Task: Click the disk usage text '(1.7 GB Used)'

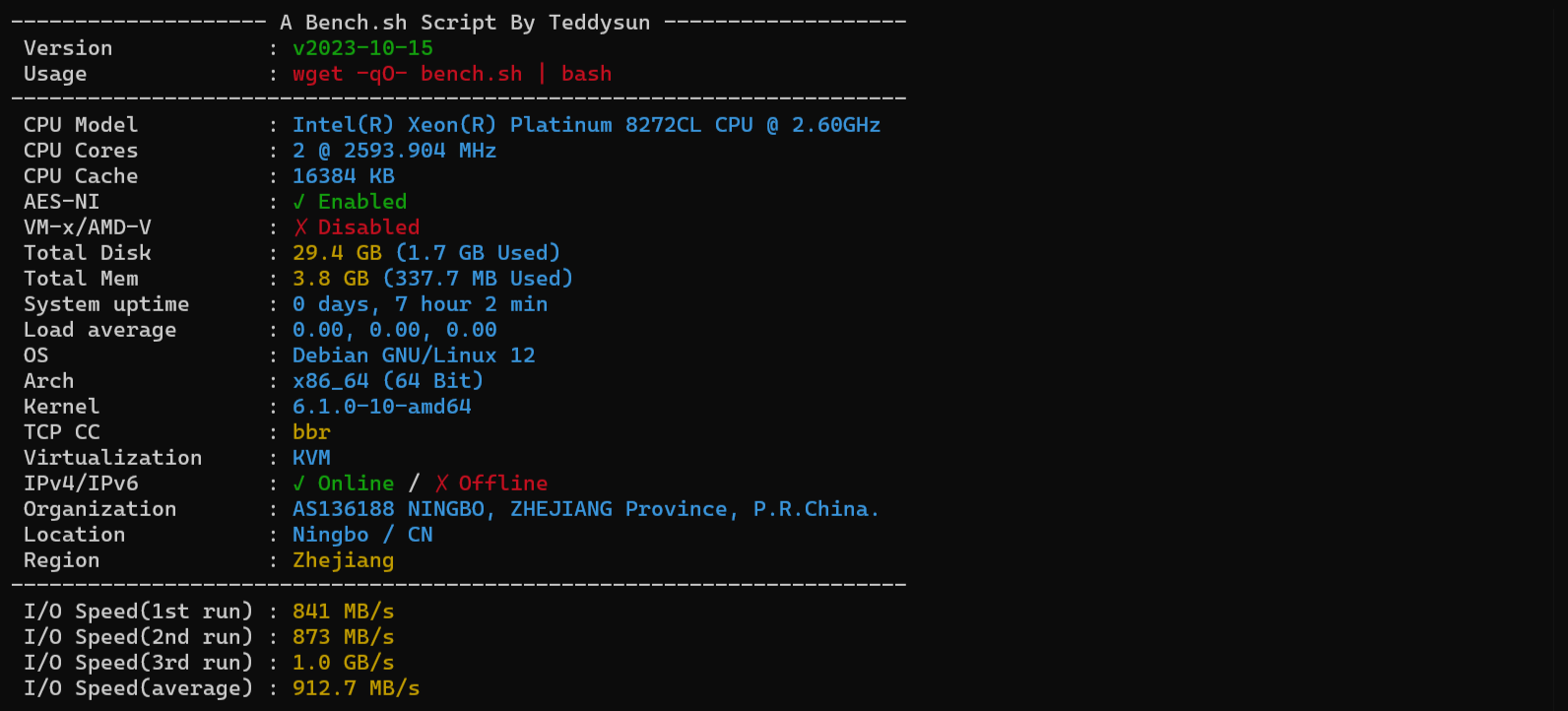Action: tap(479, 253)
